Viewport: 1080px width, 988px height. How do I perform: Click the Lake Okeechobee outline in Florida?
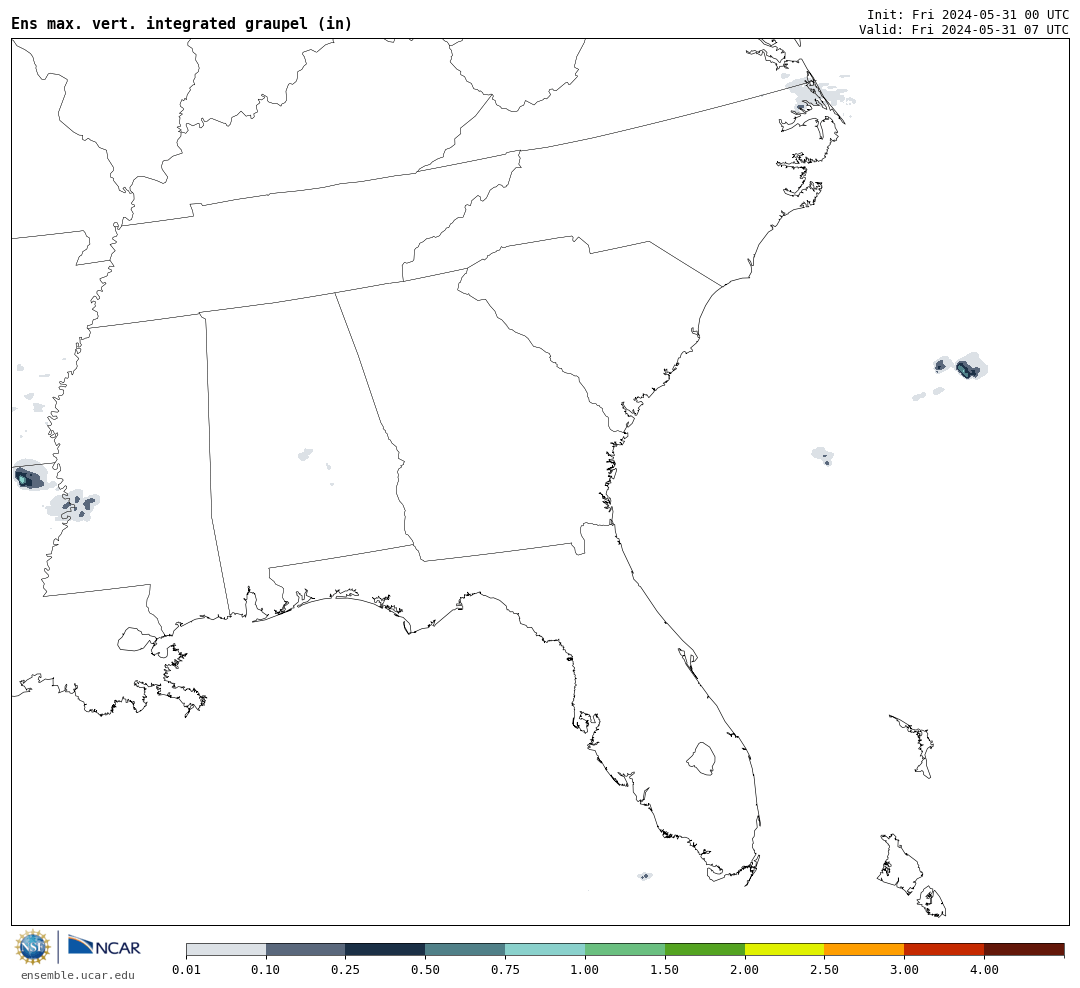(x=702, y=759)
